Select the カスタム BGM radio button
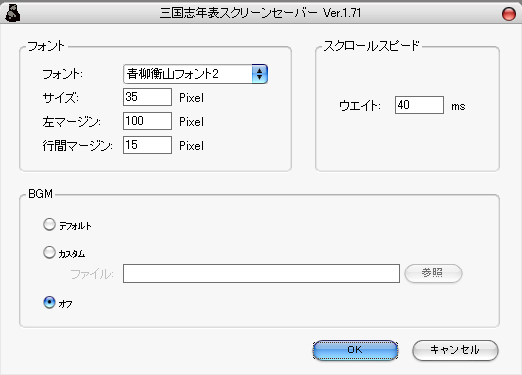The height and width of the screenshot is (375, 522). point(49,252)
